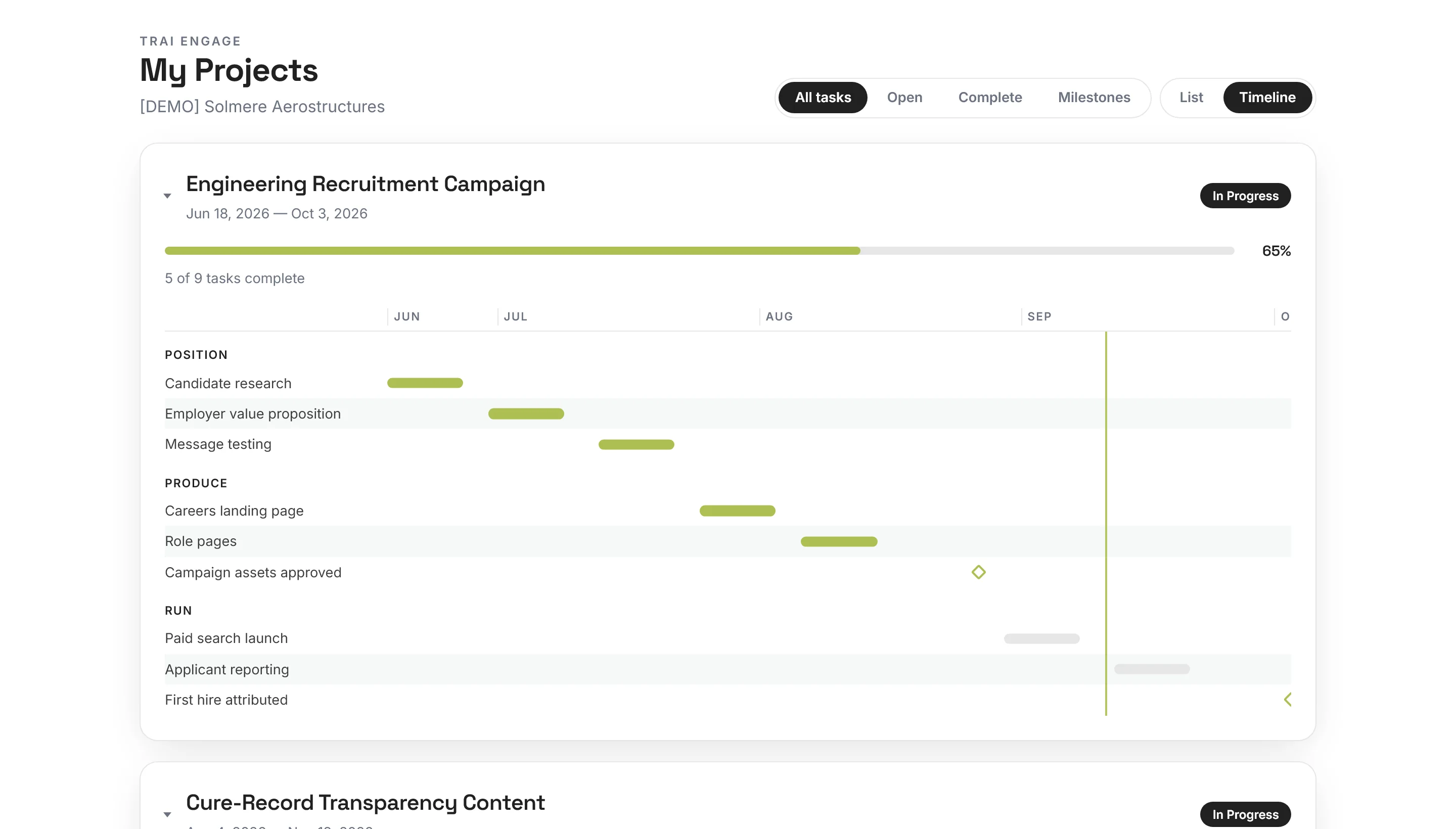
Task: Click the Engineering Recruitment In Progress badge
Action: pos(1245,196)
